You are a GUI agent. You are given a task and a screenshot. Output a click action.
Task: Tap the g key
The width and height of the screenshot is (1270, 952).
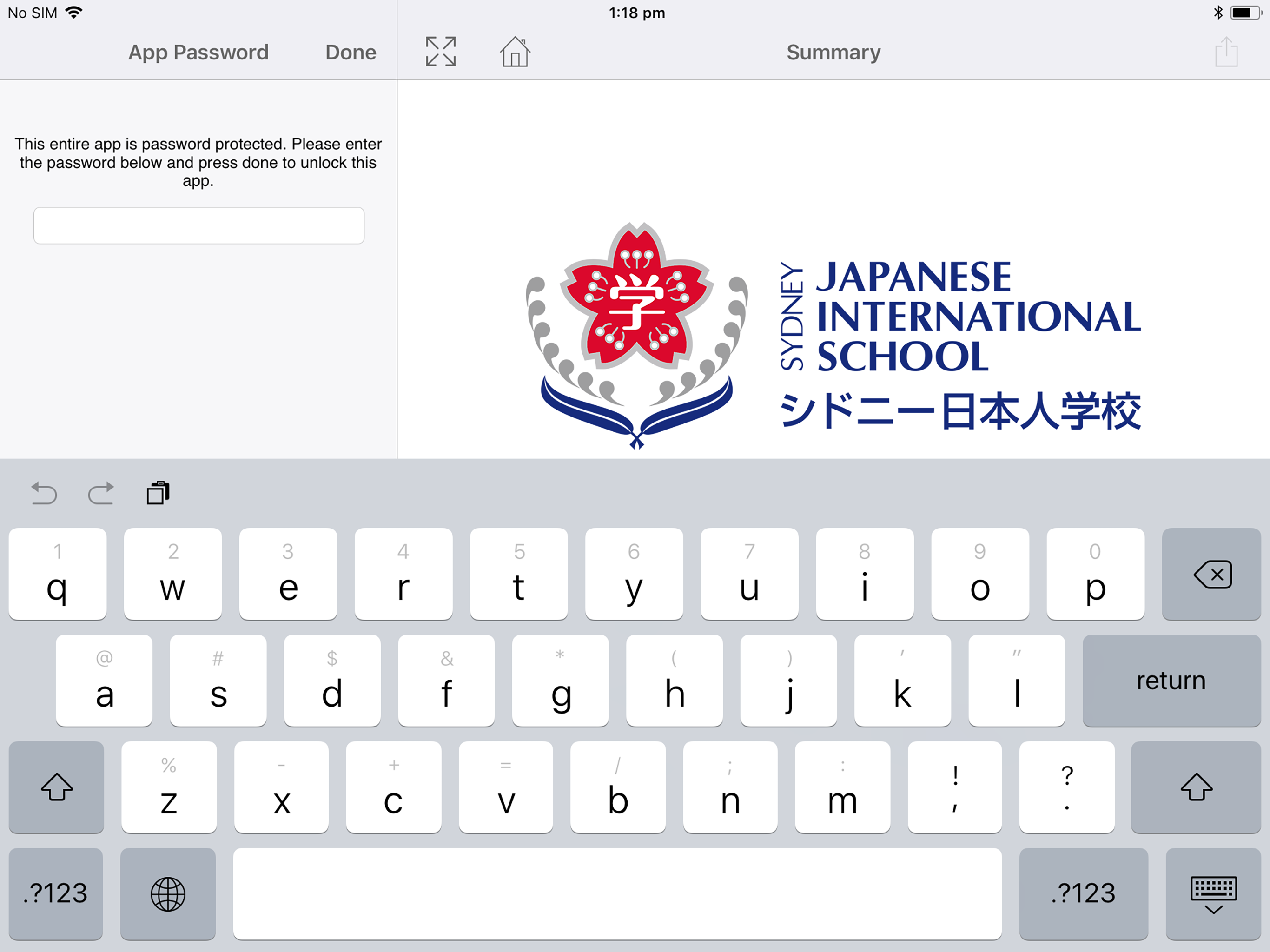[561, 681]
